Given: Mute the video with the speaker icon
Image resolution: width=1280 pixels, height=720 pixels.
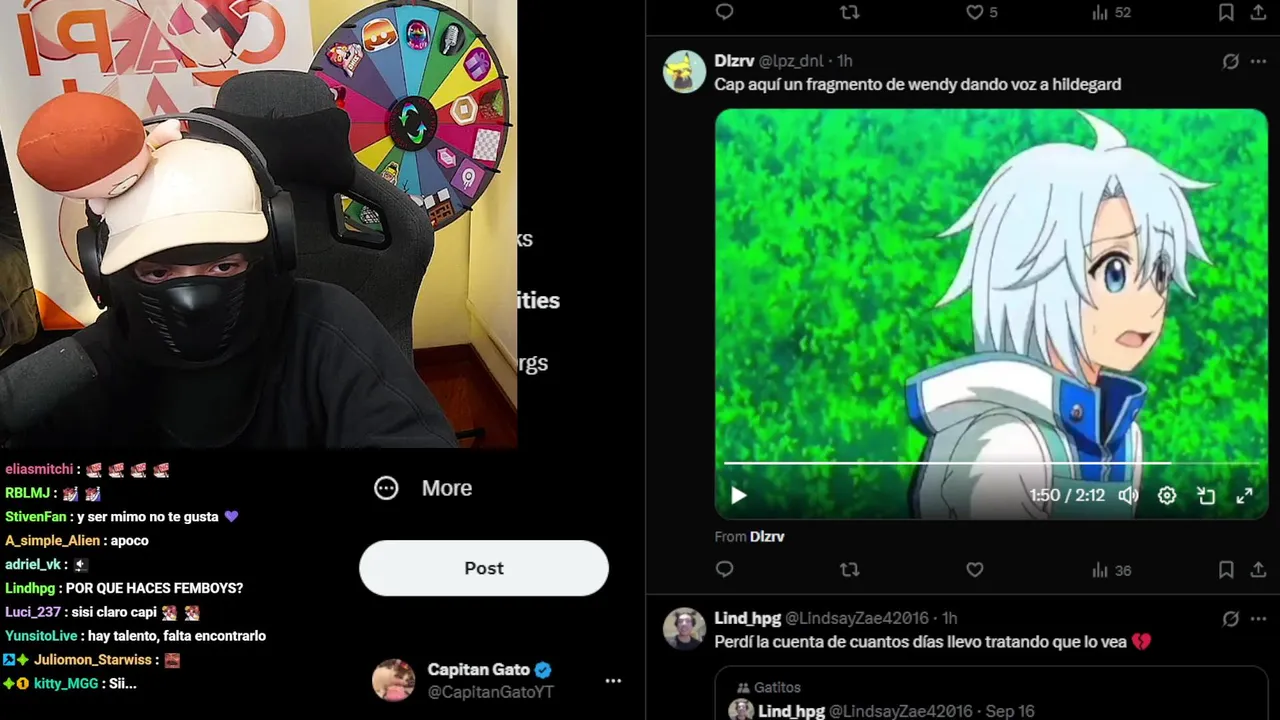Looking at the screenshot, I should 1128,495.
